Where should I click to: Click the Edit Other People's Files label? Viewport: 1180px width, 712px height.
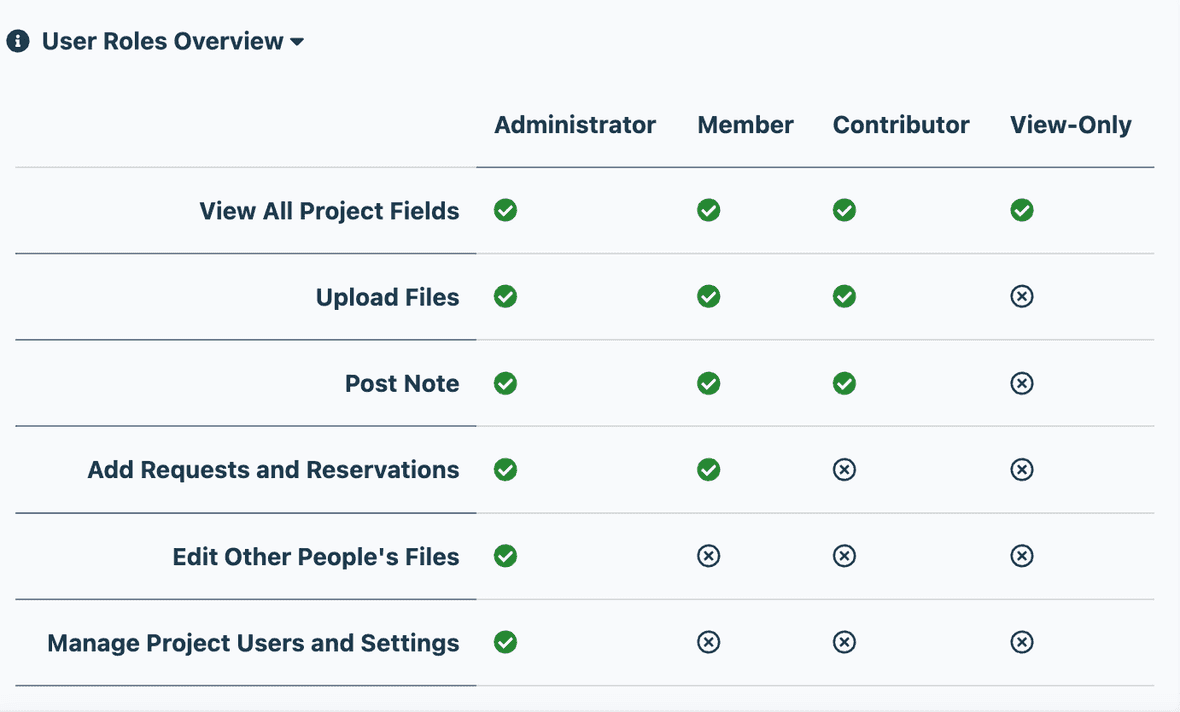click(x=316, y=556)
